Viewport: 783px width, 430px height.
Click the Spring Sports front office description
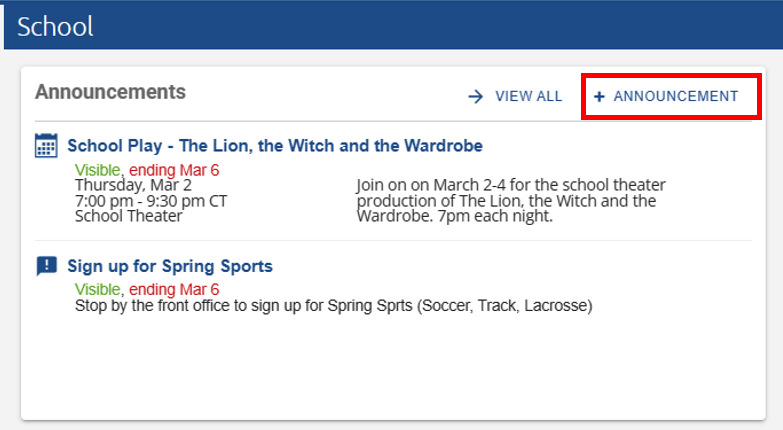(x=334, y=305)
